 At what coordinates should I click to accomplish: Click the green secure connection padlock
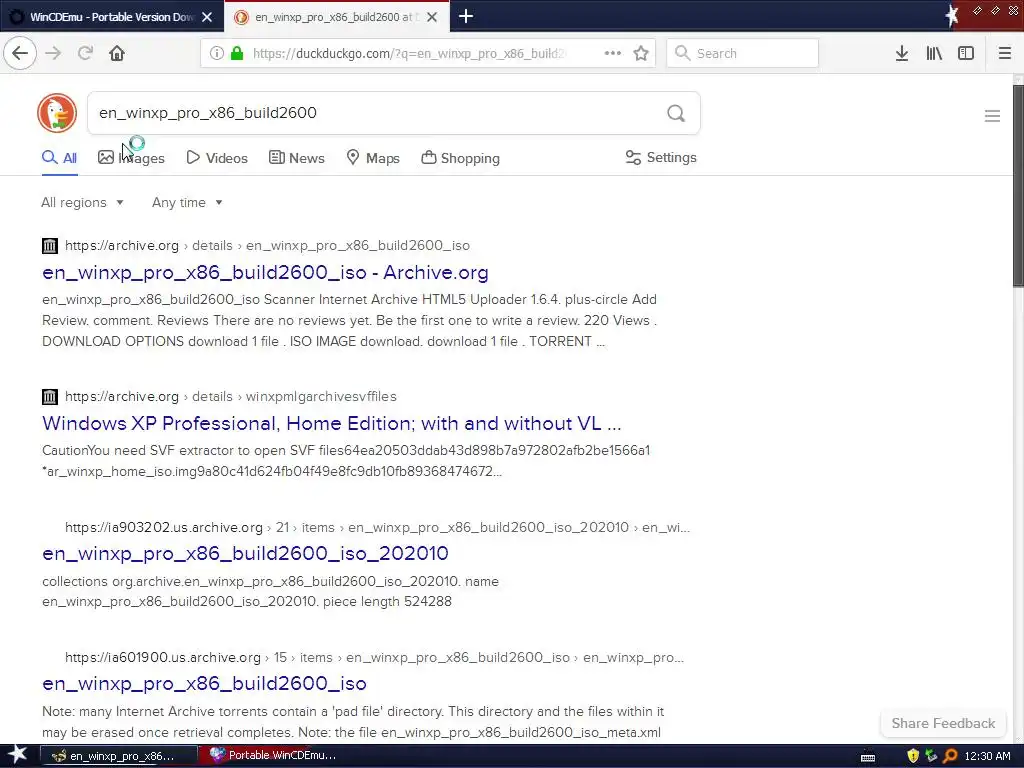237,53
